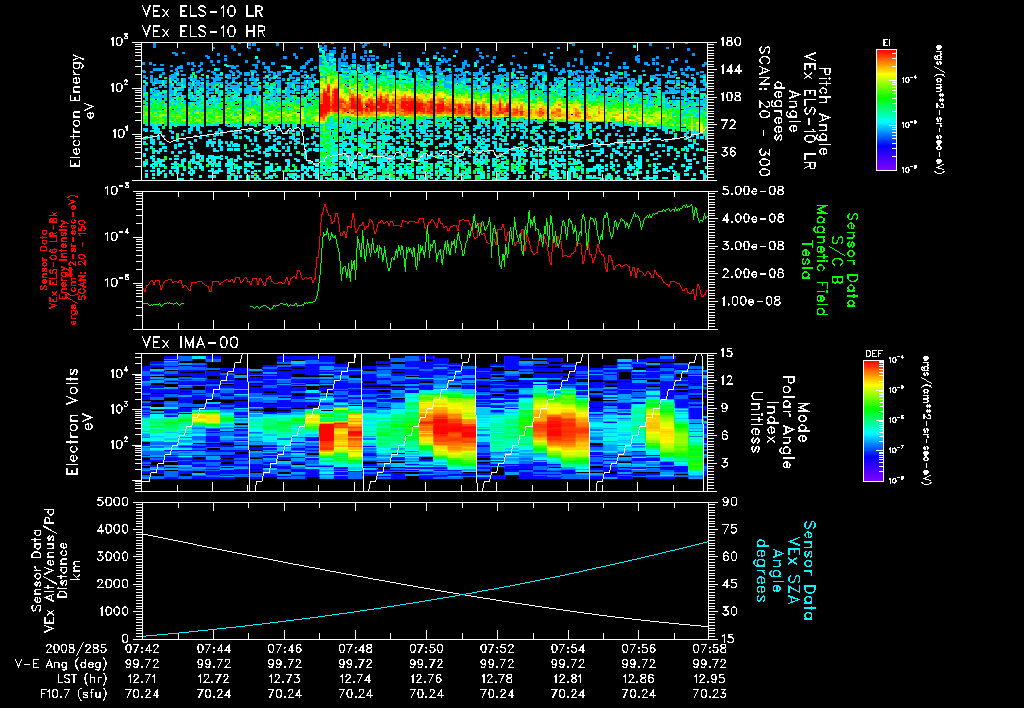Screen dimensions: 1024x708
Task: Click the '2008/285' date label
Action: [x=76, y=649]
